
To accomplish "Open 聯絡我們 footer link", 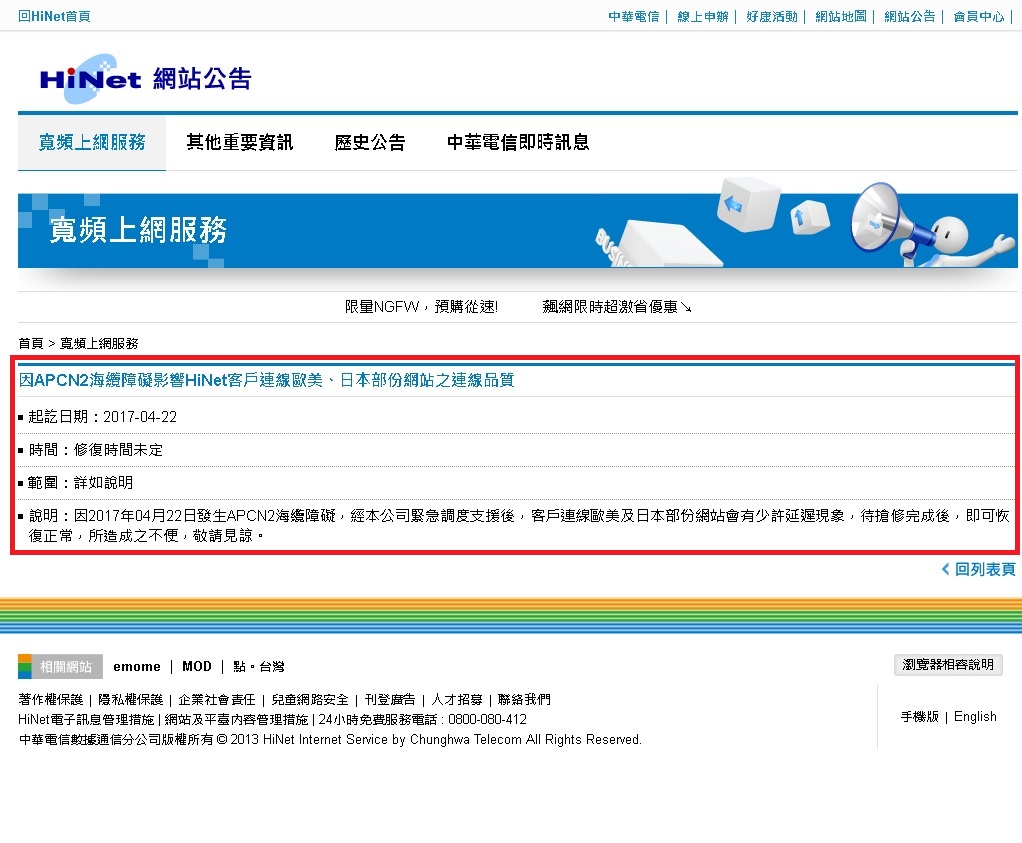I will (x=524, y=700).
